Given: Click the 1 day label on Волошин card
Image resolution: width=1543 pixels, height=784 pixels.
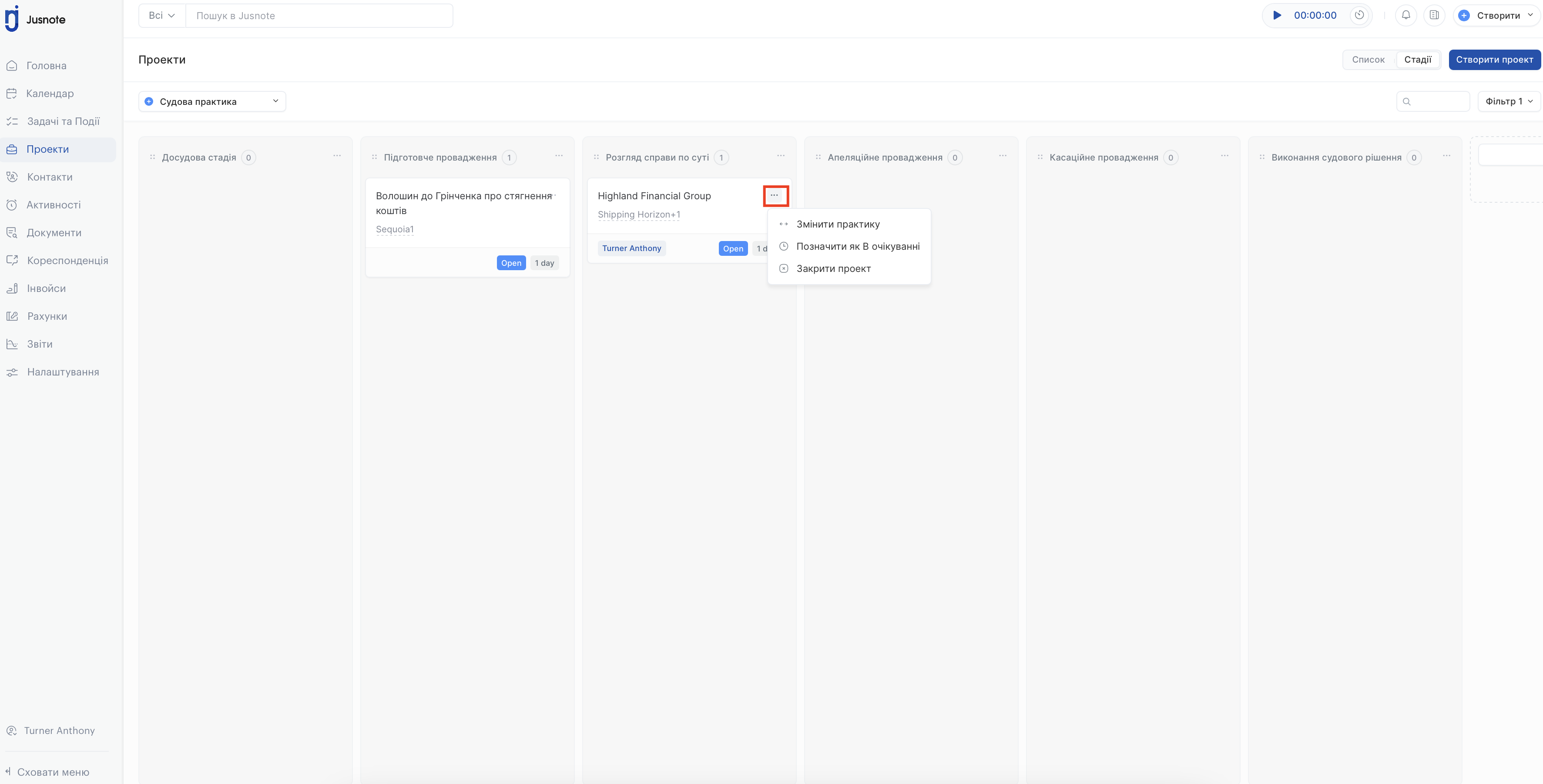Looking at the screenshot, I should pos(544,263).
